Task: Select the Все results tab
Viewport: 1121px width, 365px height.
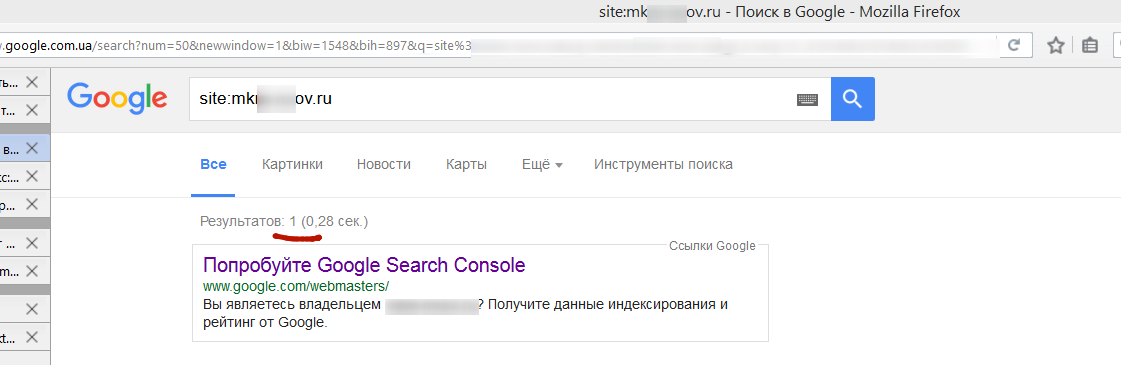Action: coord(213,165)
